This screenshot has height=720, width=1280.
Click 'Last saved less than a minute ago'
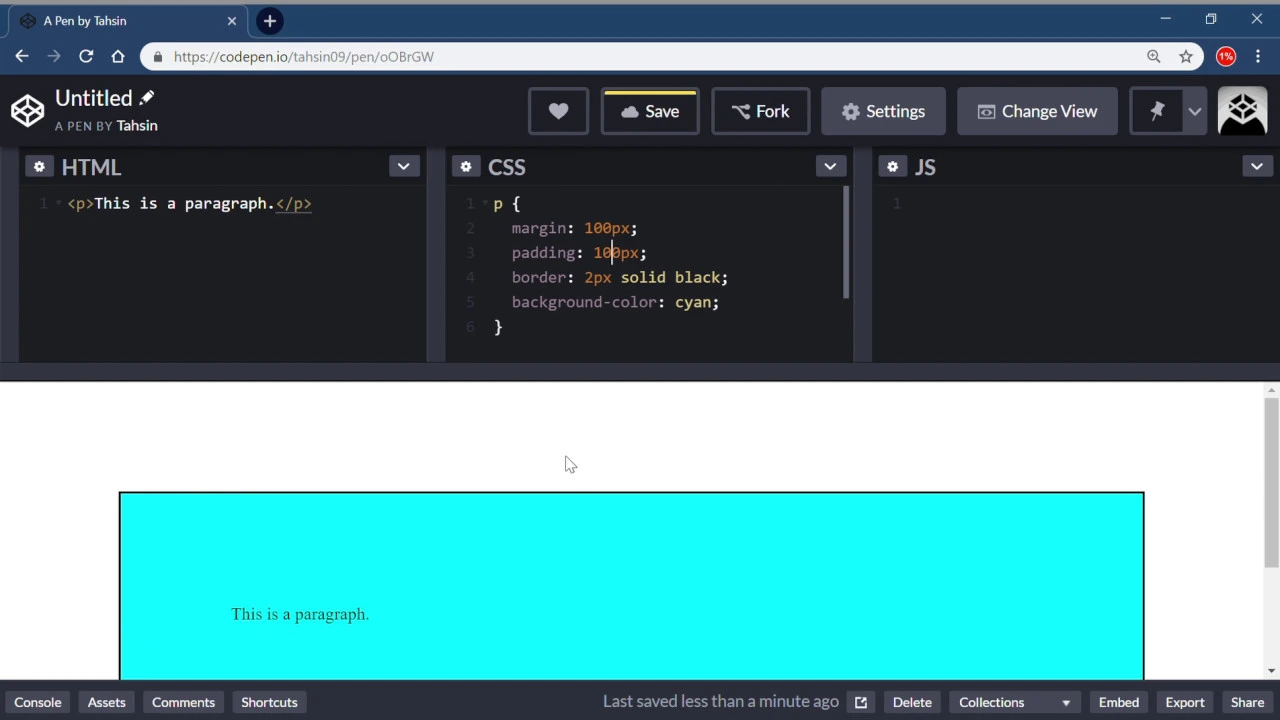tap(721, 702)
